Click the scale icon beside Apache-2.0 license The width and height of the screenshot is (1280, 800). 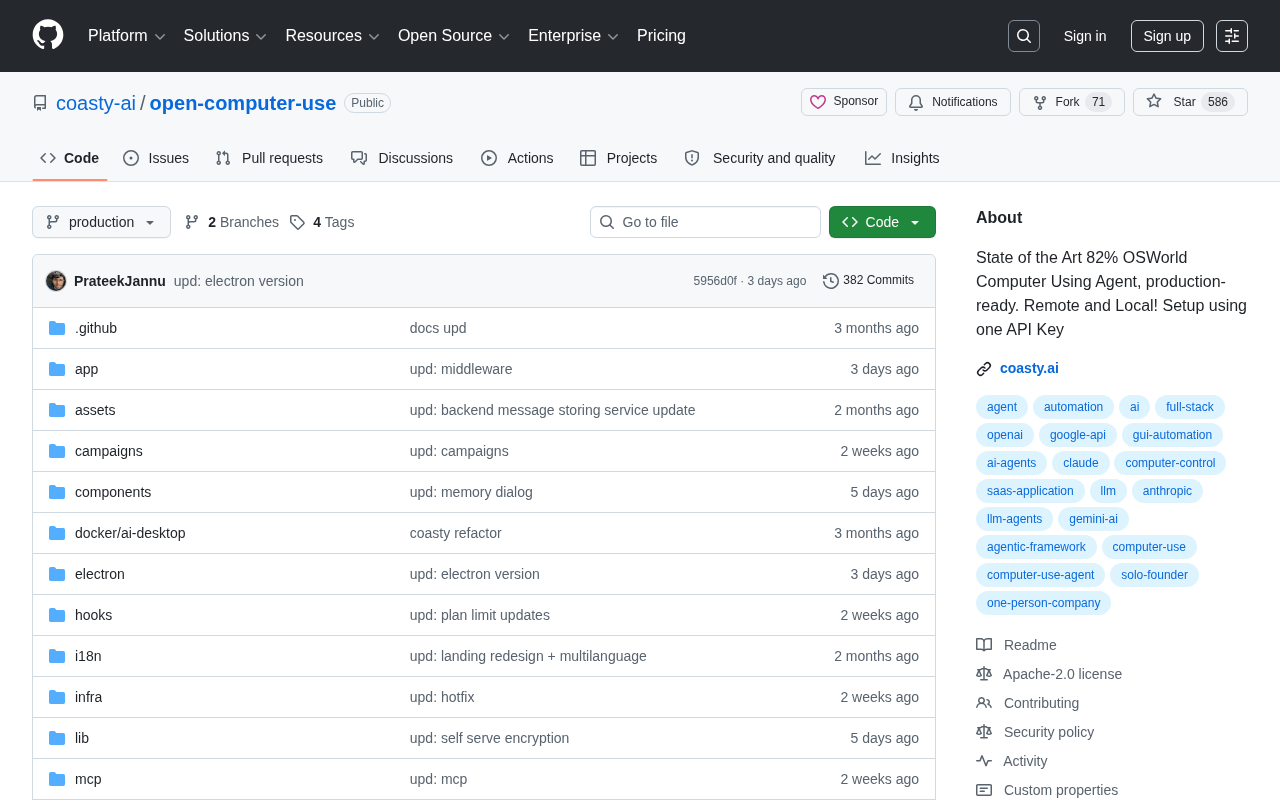tap(984, 674)
